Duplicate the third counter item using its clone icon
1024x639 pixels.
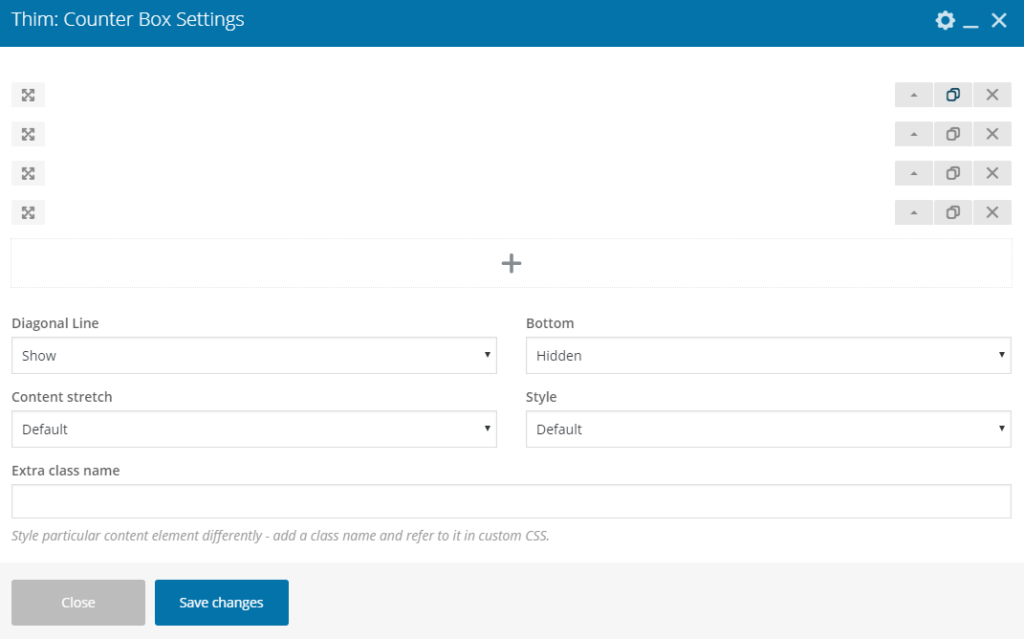pos(952,172)
